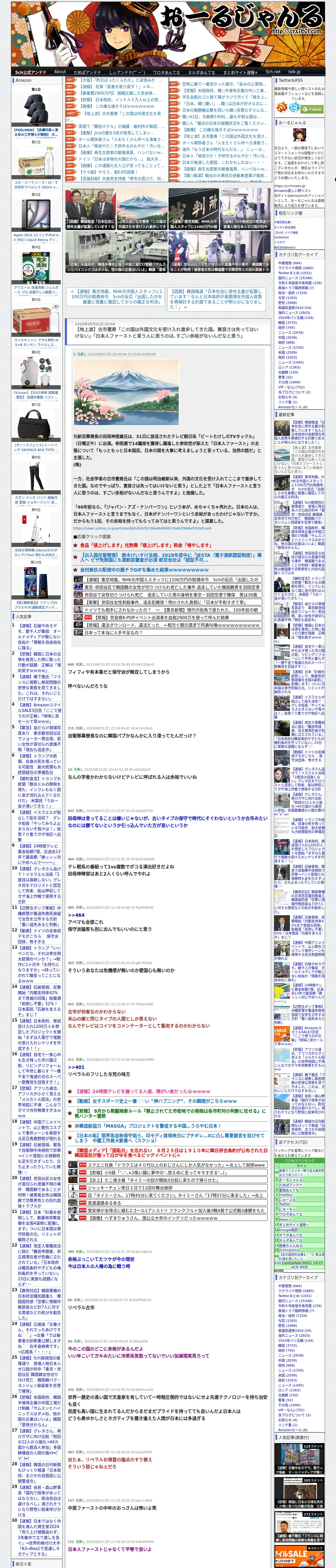Viewport: 336px width, 1568px height.
Task: Open the まとめサイト速報+ nav item
Action: point(240,72)
